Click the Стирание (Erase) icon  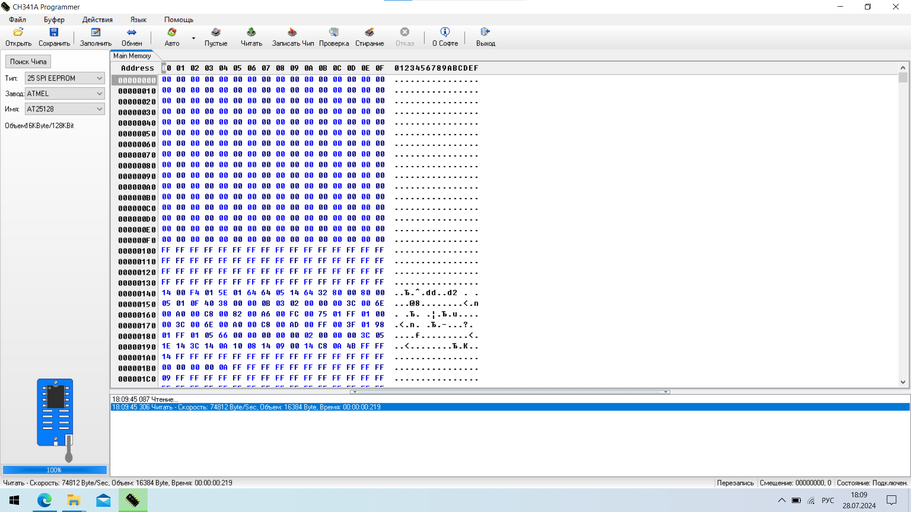(370, 37)
